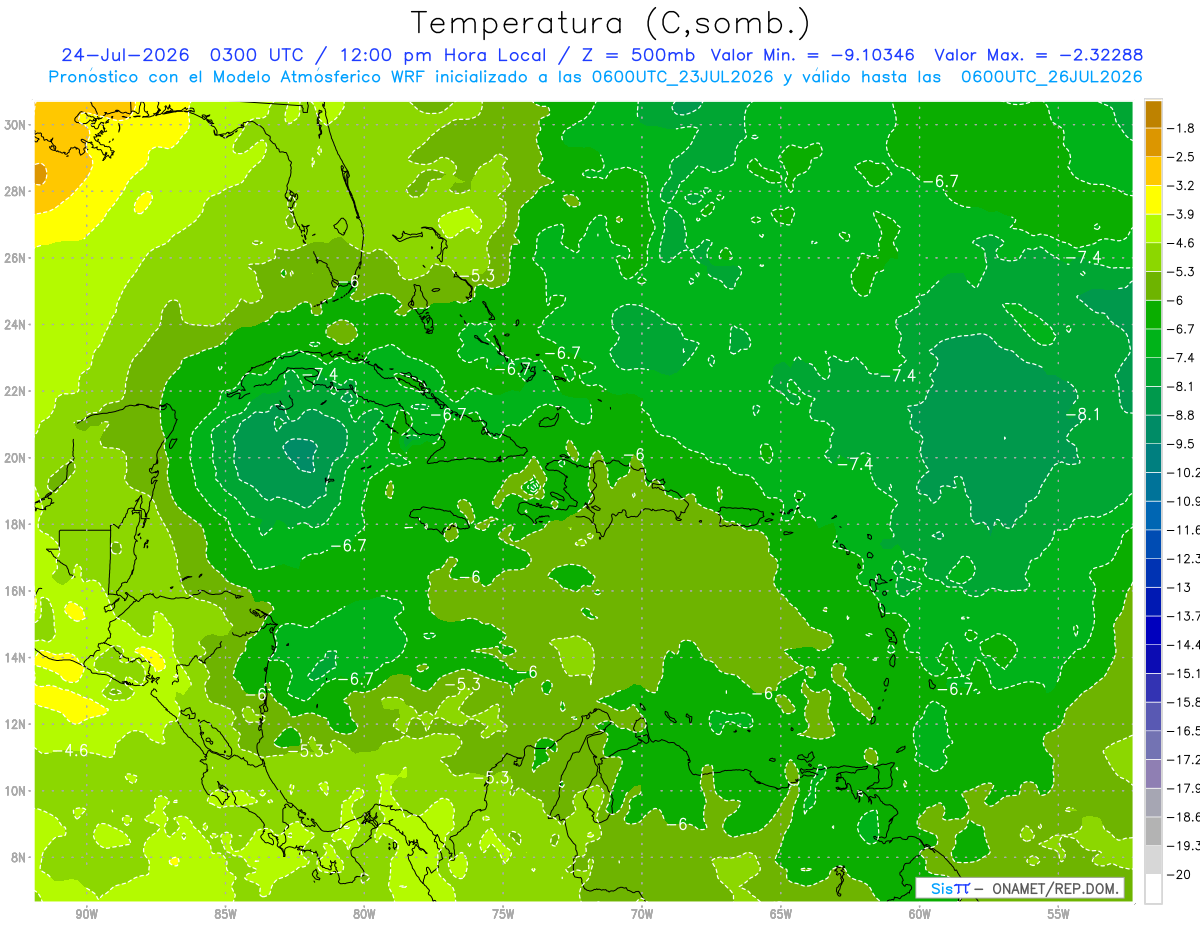Image resolution: width=1200 pixels, height=927 pixels.
Task: Click the '-3.2' color bar legend value
Action: [x=1182, y=185]
